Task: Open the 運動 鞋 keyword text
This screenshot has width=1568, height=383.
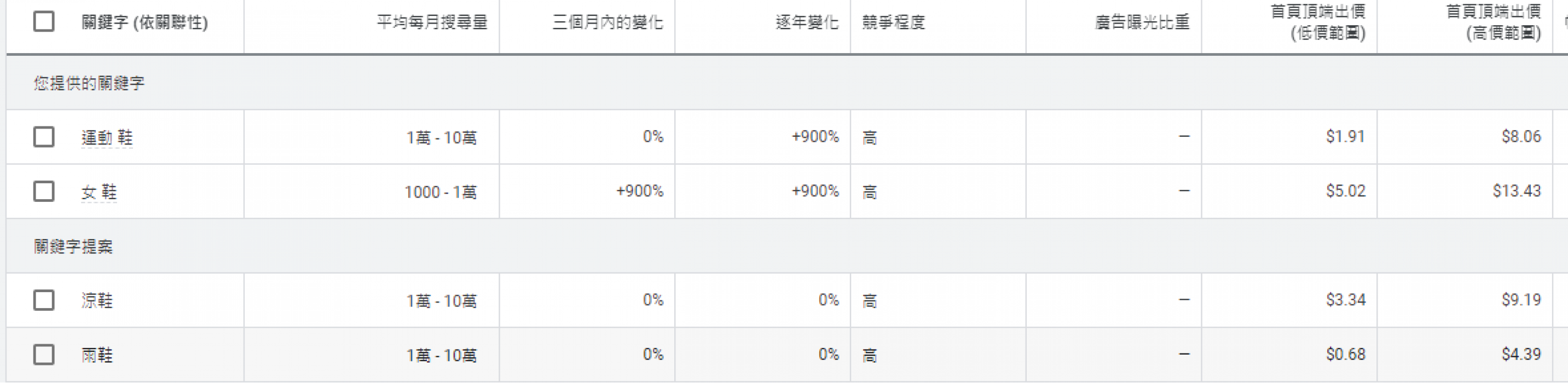Action: coord(107,138)
